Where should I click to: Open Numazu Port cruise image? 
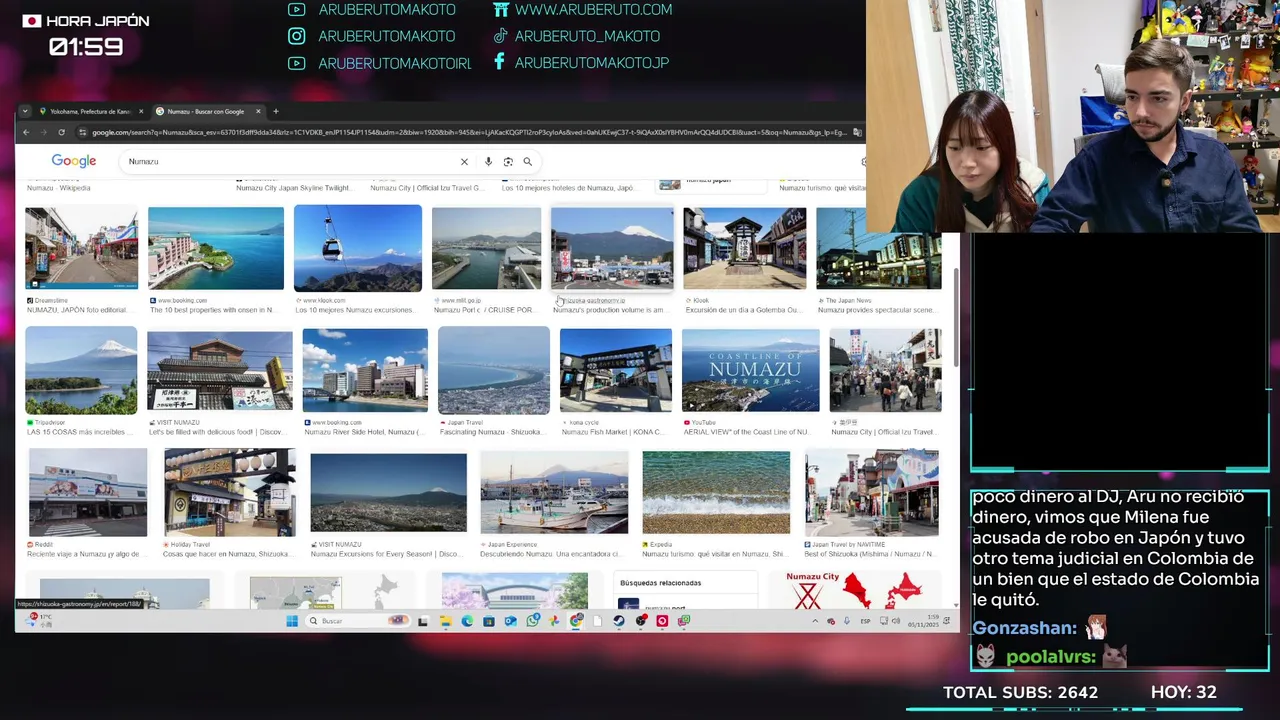click(486, 248)
